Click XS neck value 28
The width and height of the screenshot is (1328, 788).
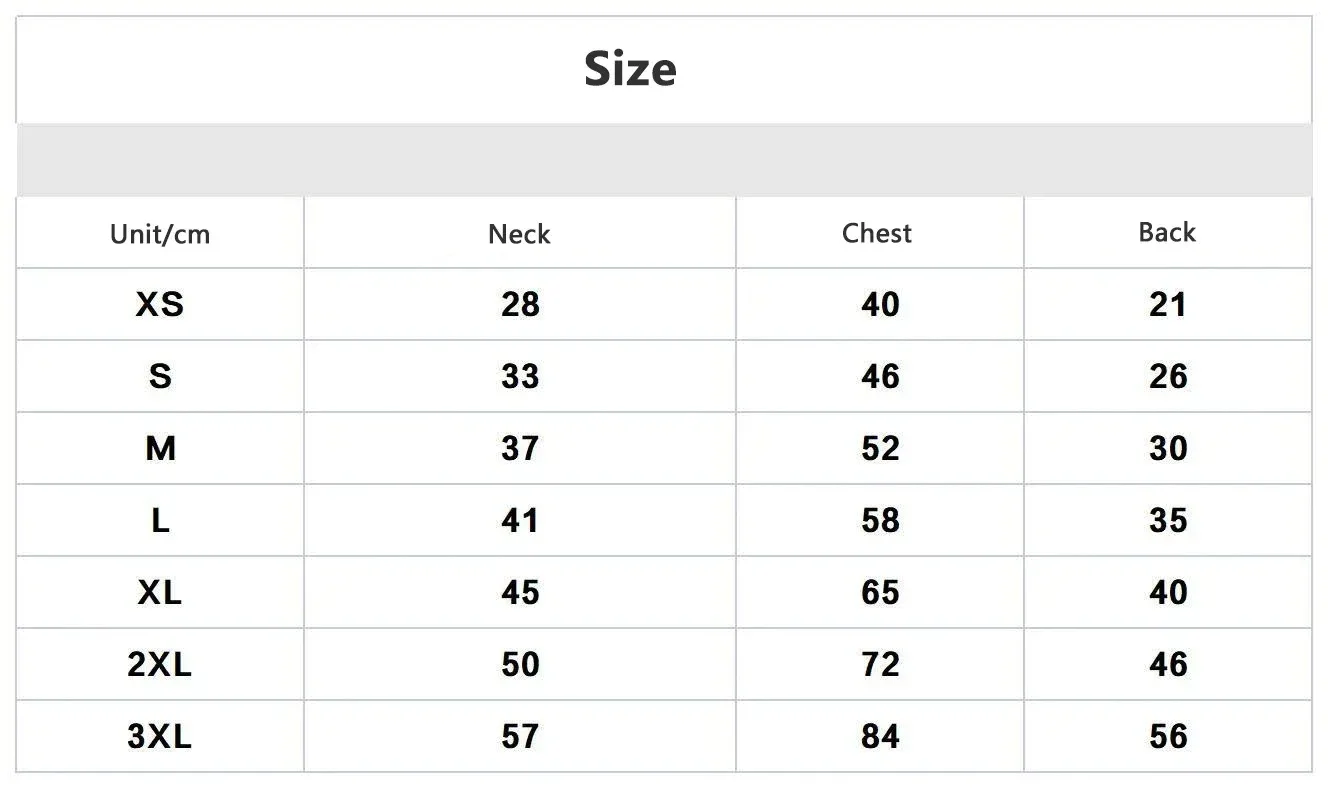point(520,304)
